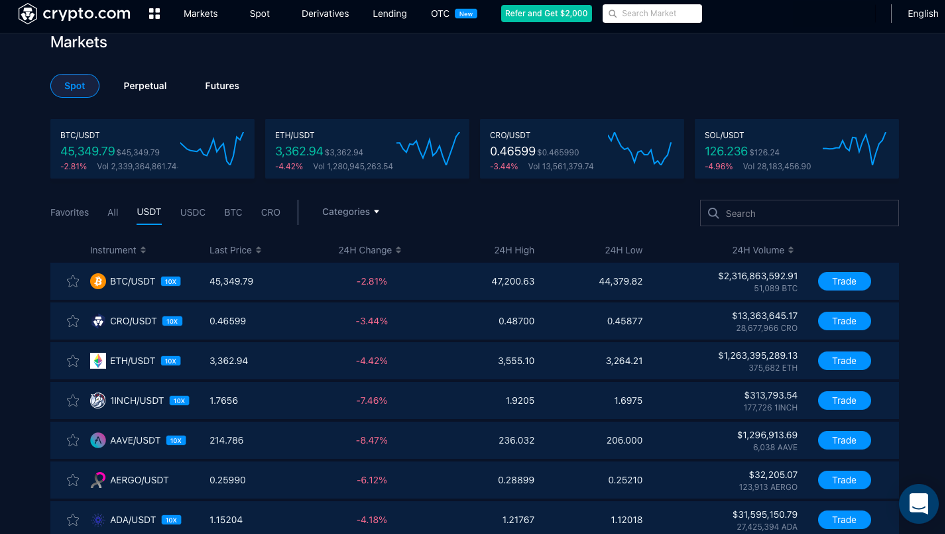Focus the Search Market field
The height and width of the screenshot is (534, 945).
tap(652, 13)
